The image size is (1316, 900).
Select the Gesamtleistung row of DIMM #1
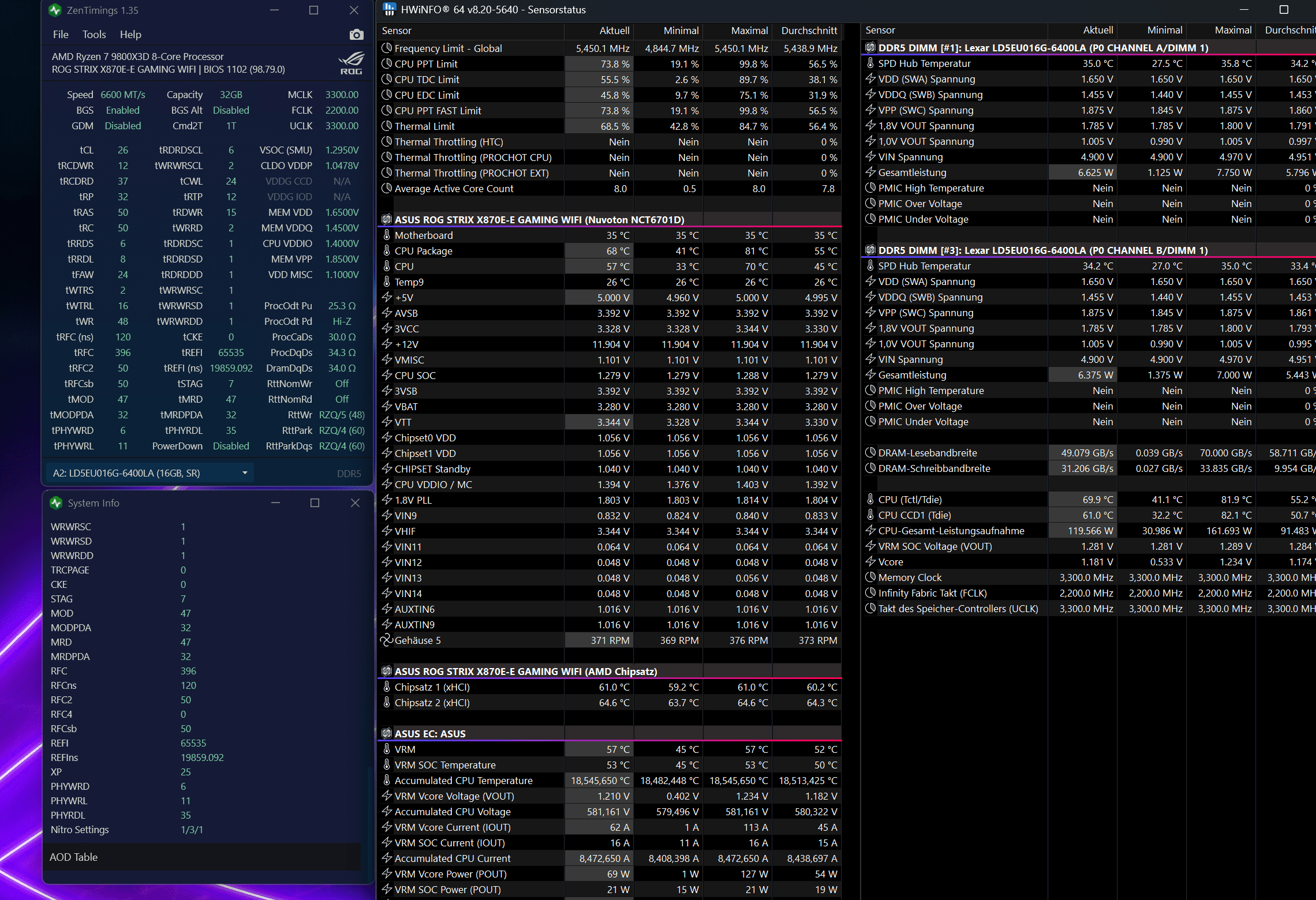click(x=1088, y=172)
